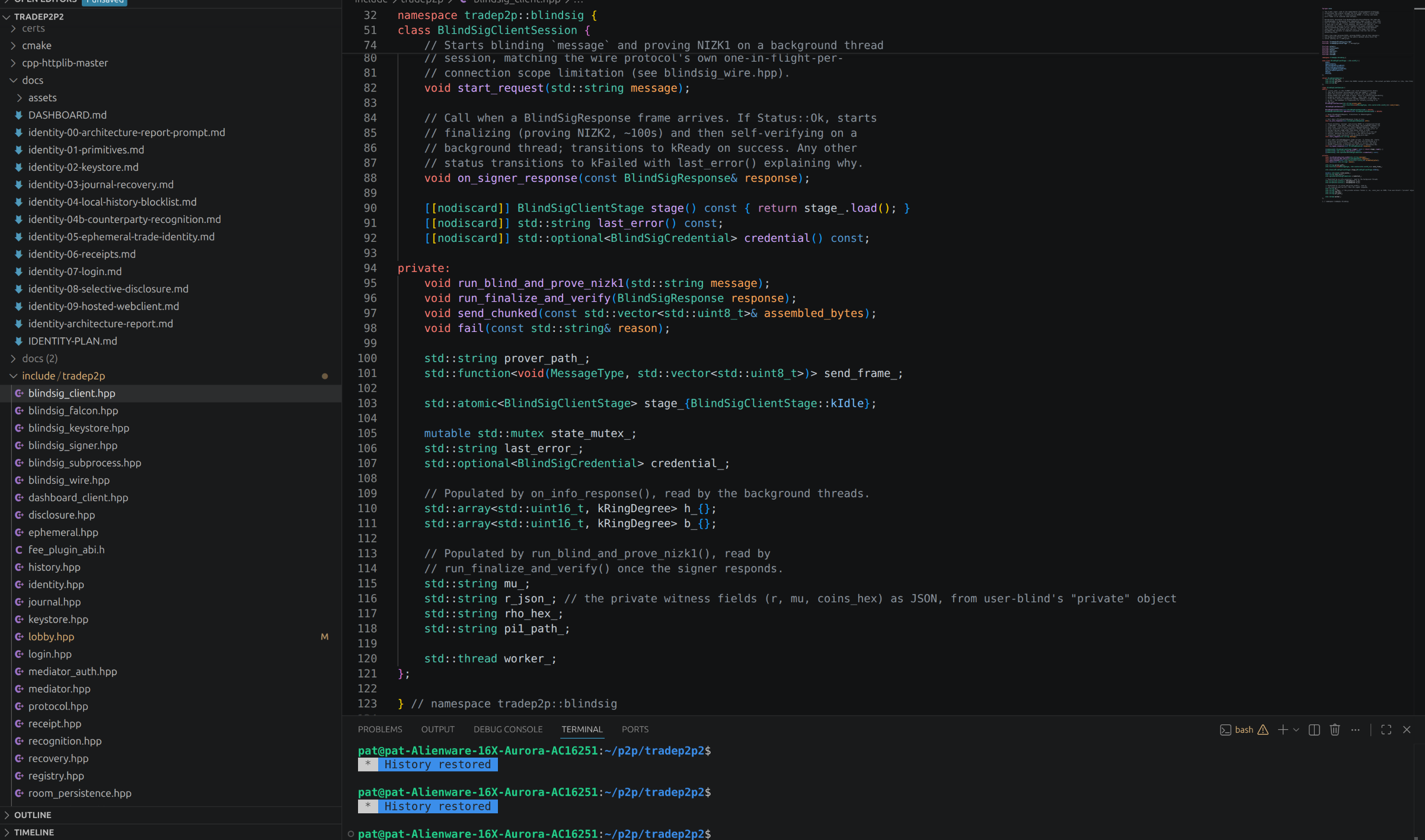The height and width of the screenshot is (840, 1425).
Task: Click the markdown icon beside identity-06-receipts.md
Action: (19, 254)
